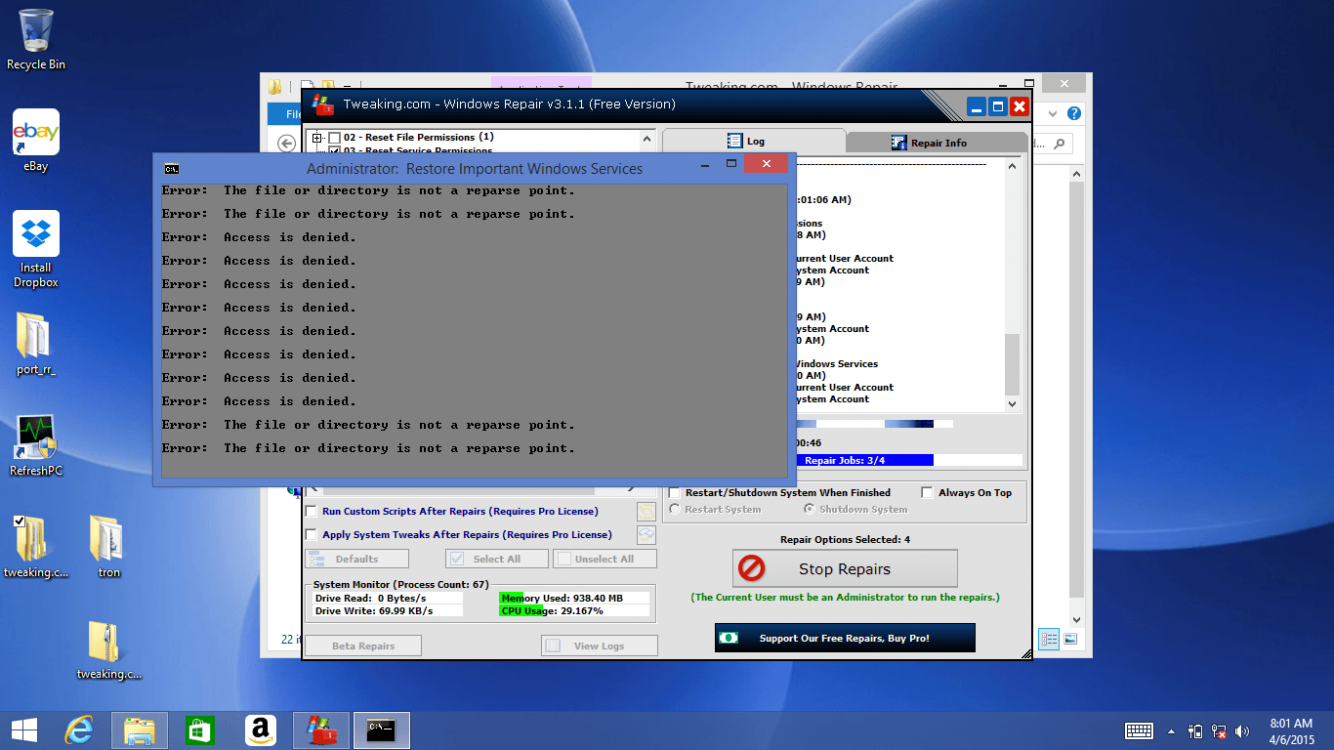Screen dimensions: 1334x750
Task: Click the red prohibited icon on Stop Repairs
Action: point(751,569)
